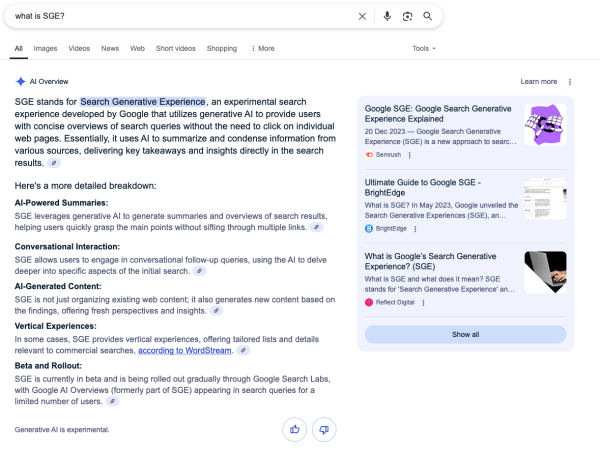Click the highlighted Search Generative Experience text

pos(143,102)
